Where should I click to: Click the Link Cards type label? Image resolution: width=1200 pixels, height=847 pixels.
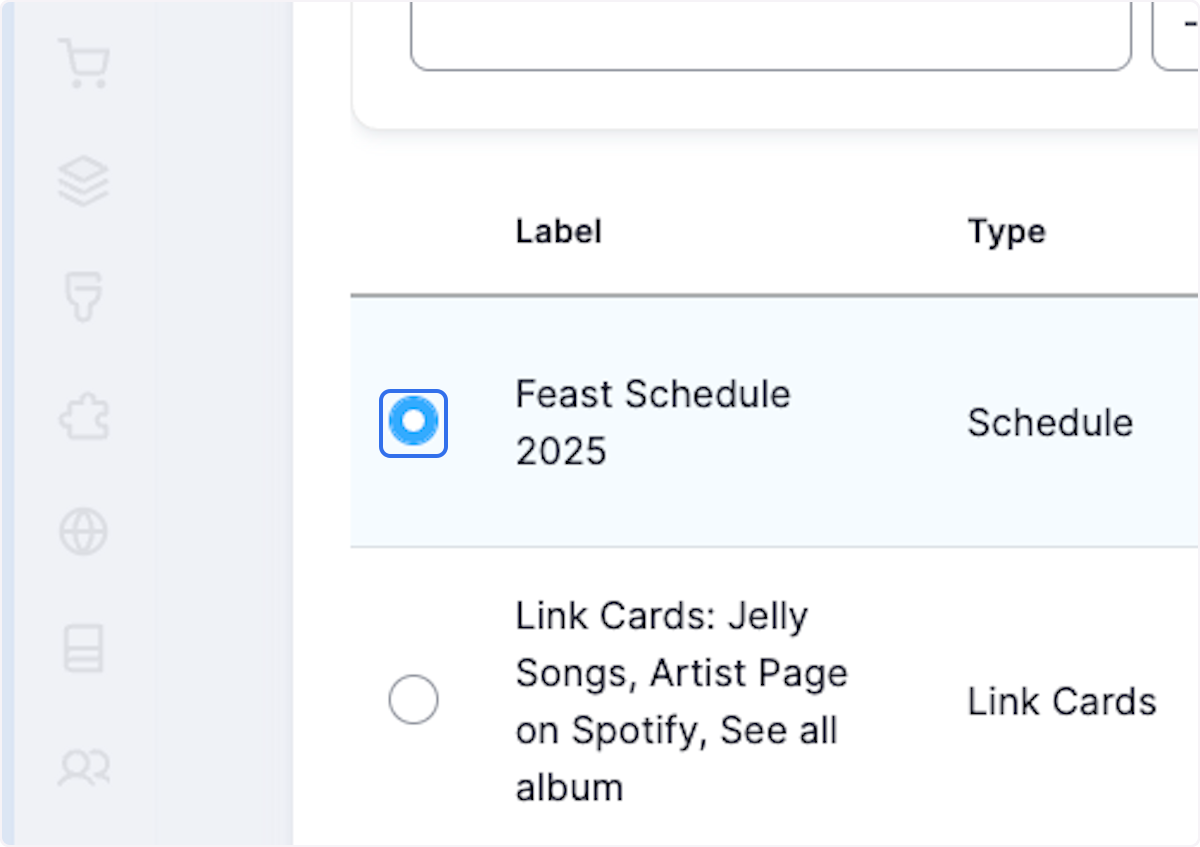point(1062,701)
